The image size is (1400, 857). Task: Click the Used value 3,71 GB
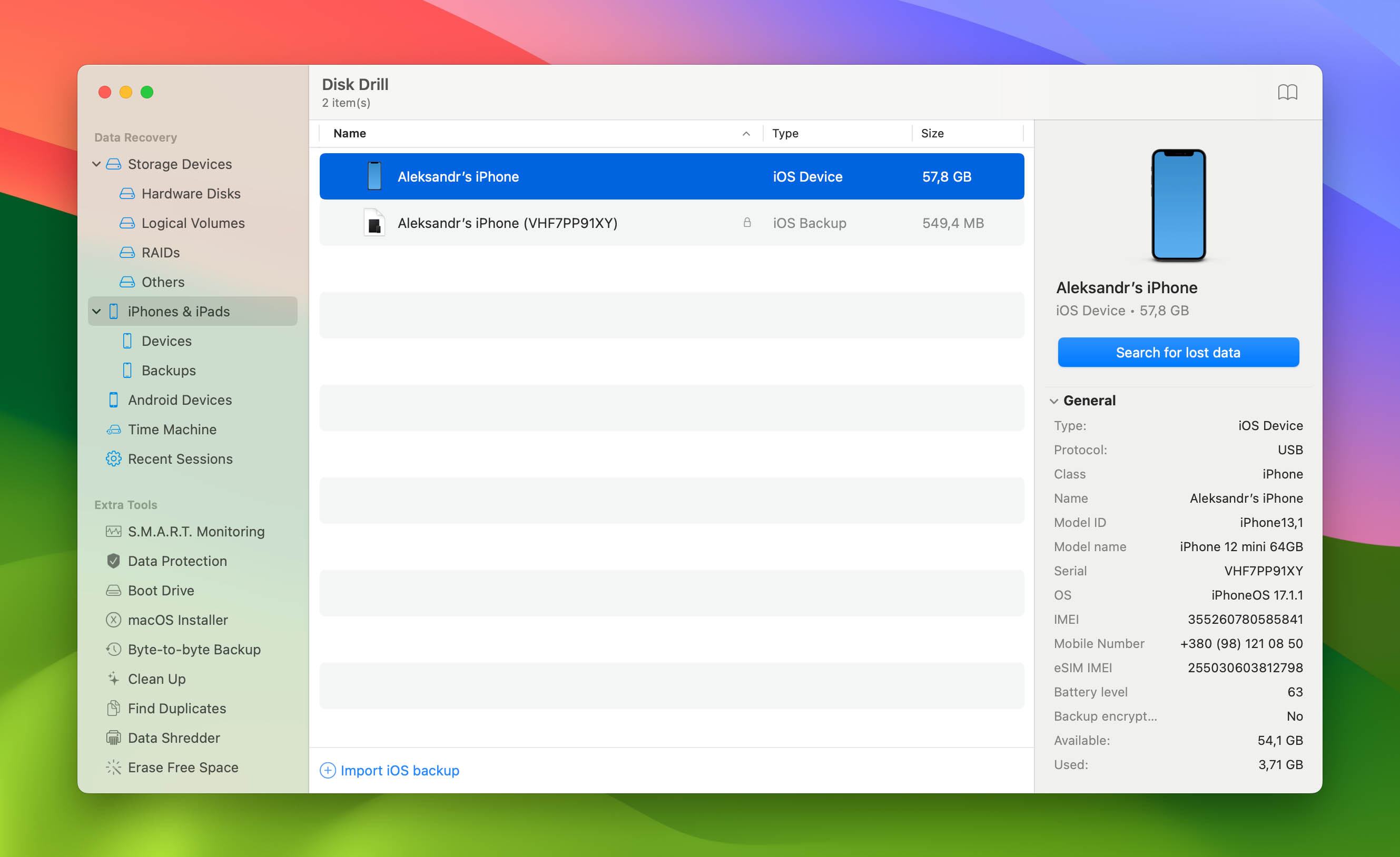pyautogui.click(x=1280, y=764)
